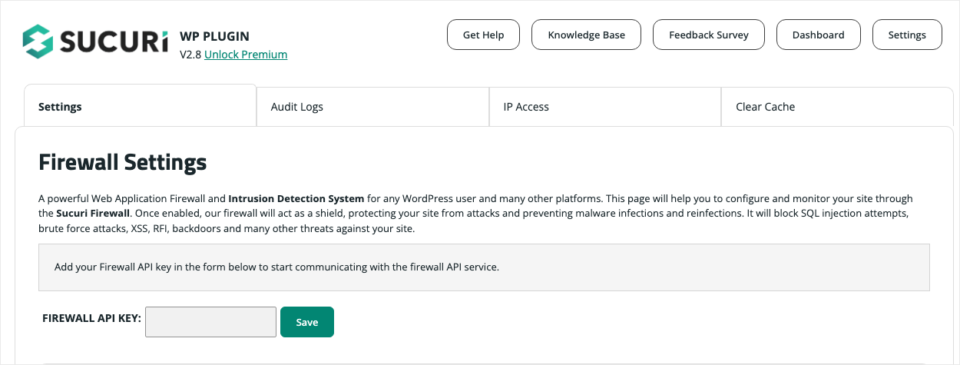960x365 pixels.
Task: Go to the Dashboard
Action: pos(818,35)
